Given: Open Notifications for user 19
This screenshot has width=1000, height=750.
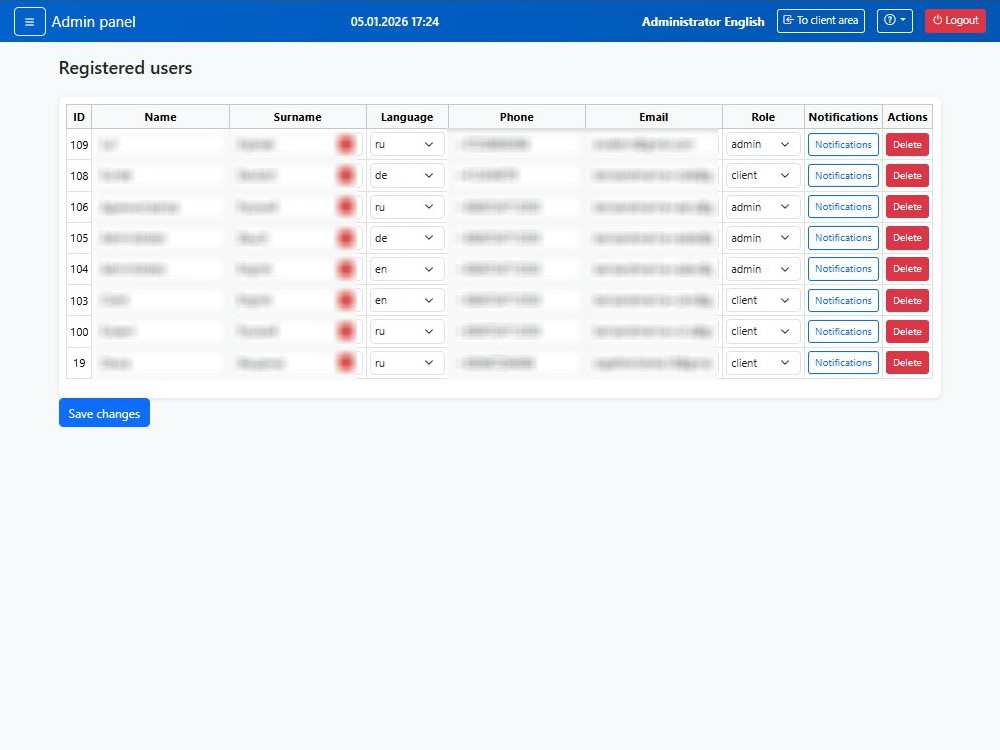Looking at the screenshot, I should (x=843, y=362).
